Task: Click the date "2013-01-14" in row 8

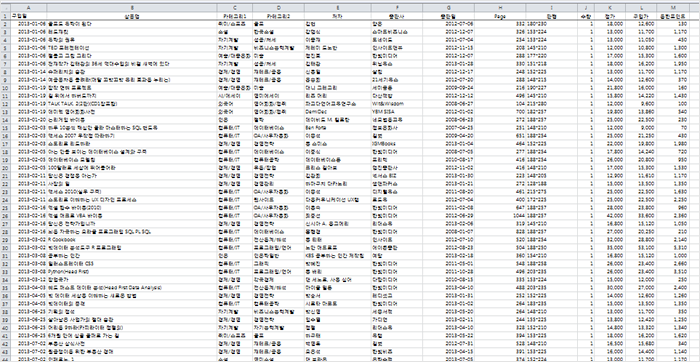Action: pos(29,71)
